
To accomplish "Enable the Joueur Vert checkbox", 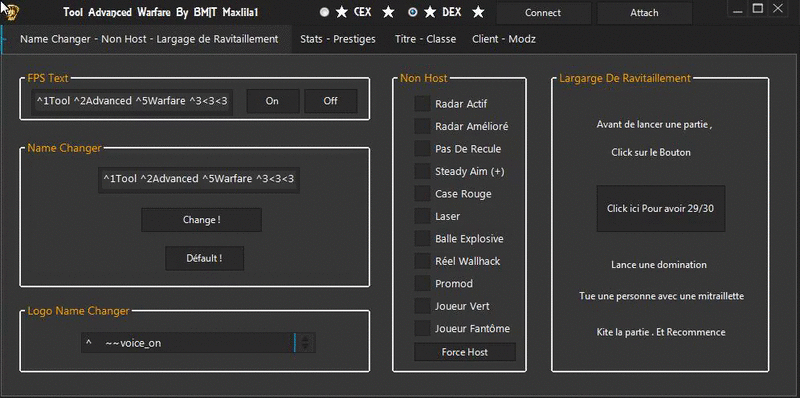I will [422, 306].
